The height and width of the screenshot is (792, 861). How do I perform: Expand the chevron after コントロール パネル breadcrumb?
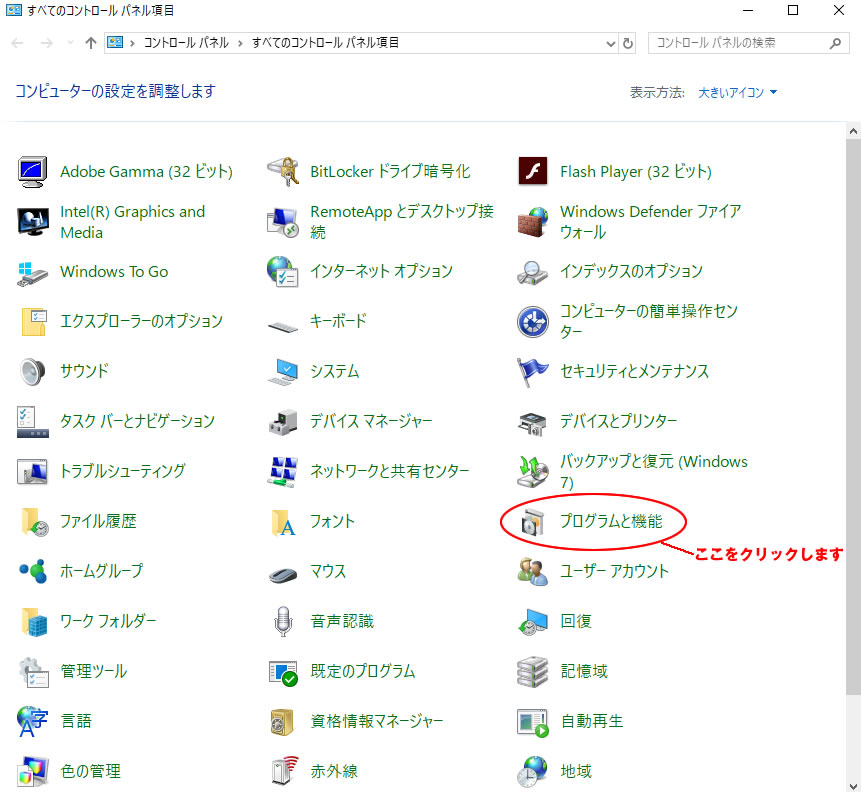tap(240, 43)
